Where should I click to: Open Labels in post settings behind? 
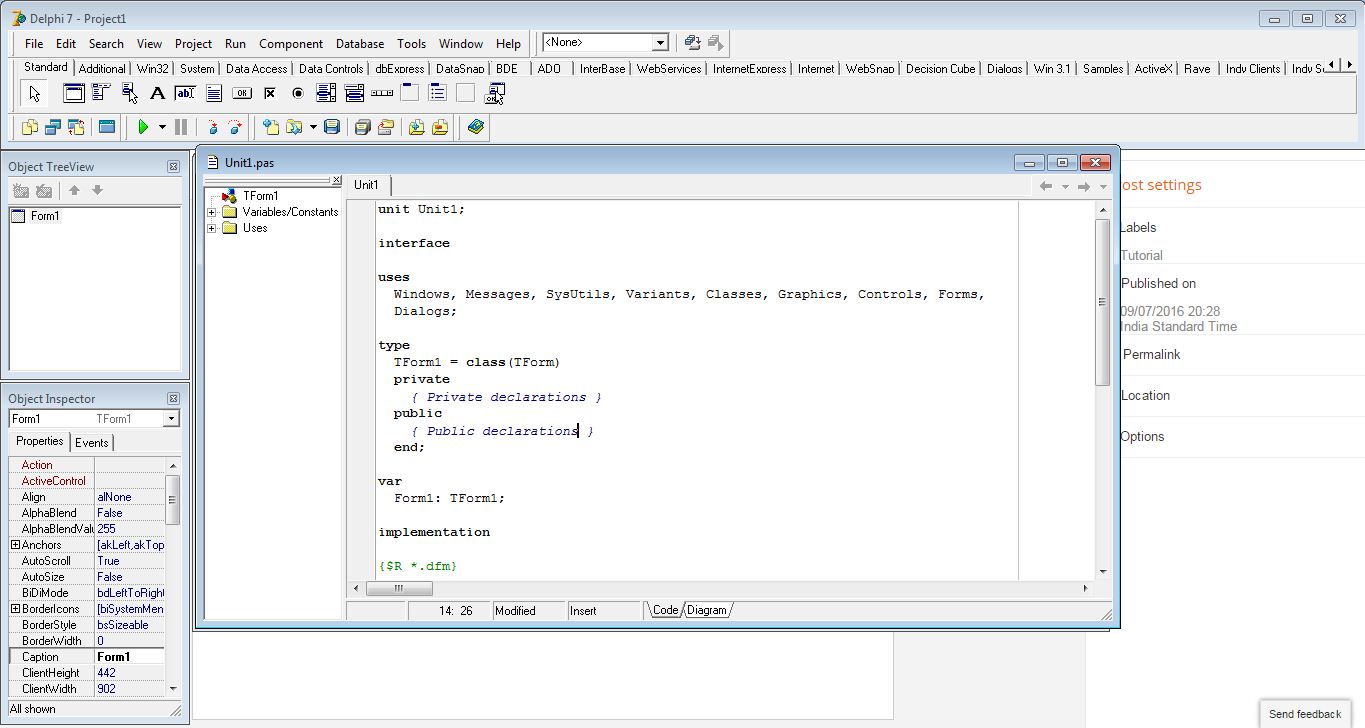[1138, 228]
